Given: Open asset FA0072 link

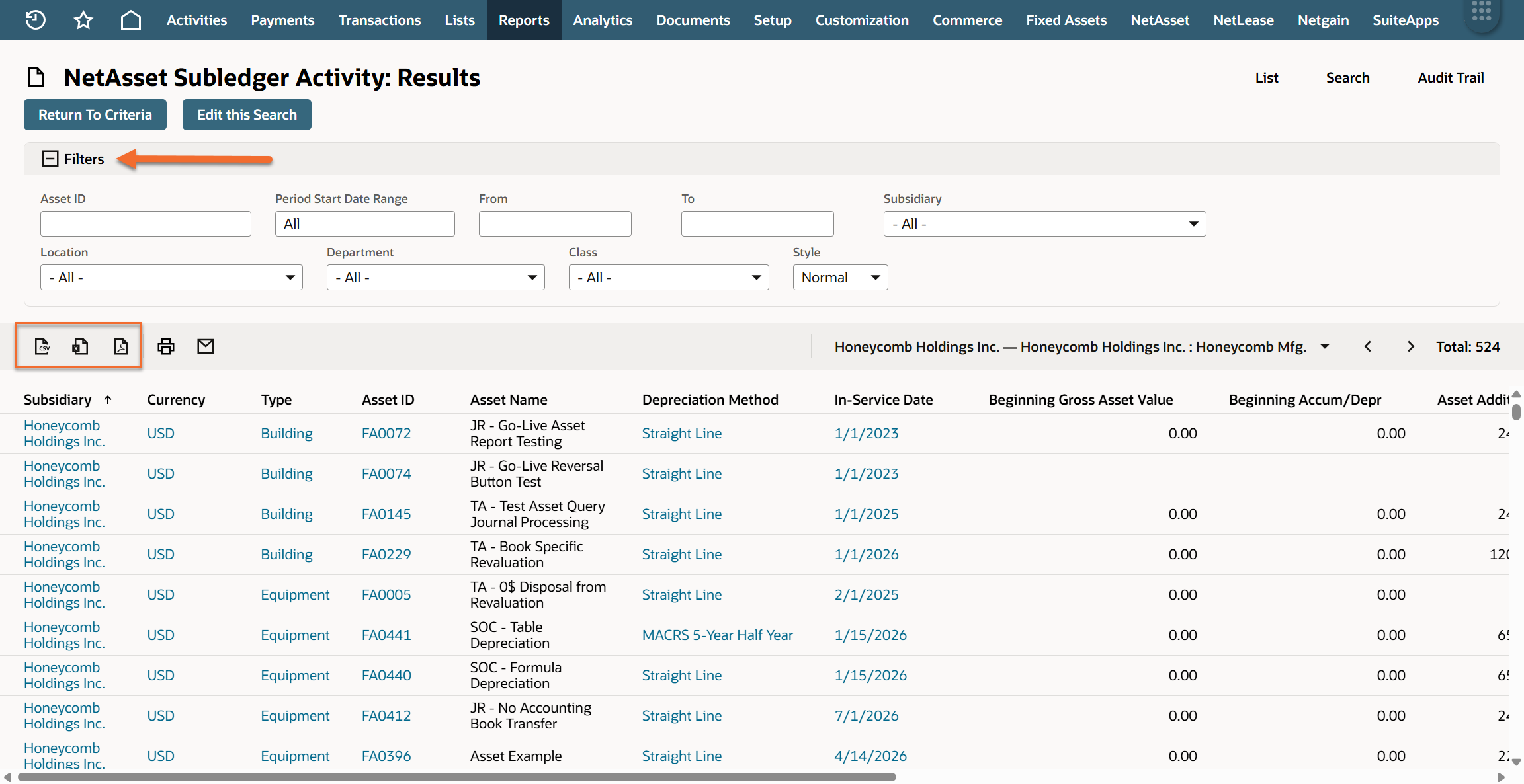Looking at the screenshot, I should tap(386, 434).
